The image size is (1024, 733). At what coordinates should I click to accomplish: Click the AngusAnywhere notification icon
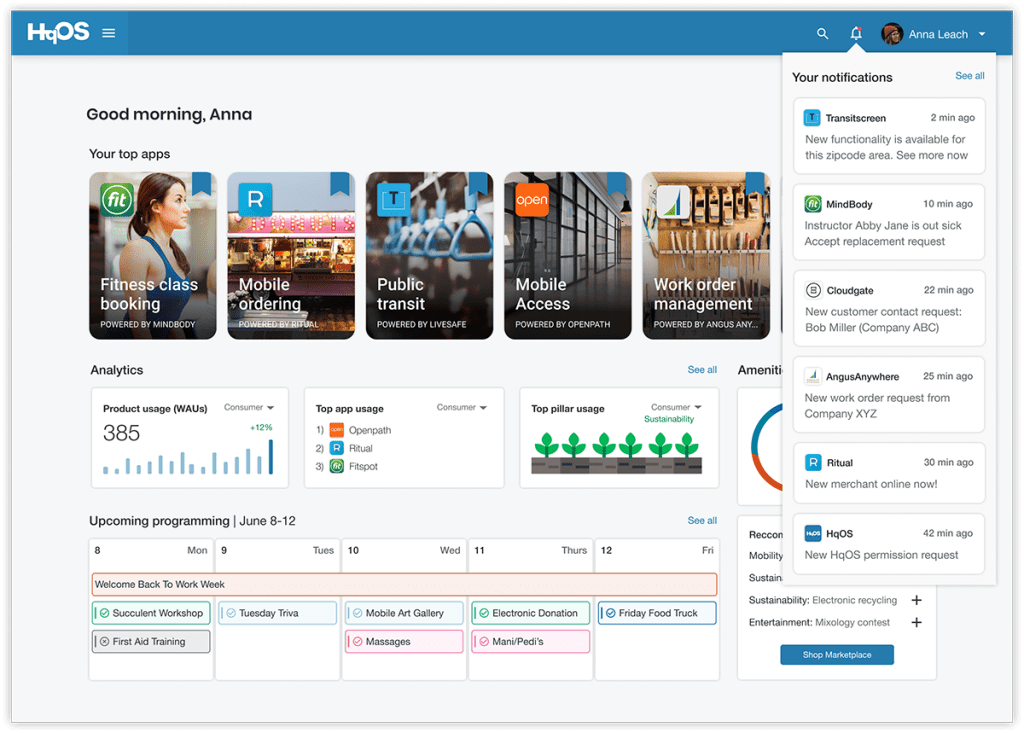[x=812, y=377]
